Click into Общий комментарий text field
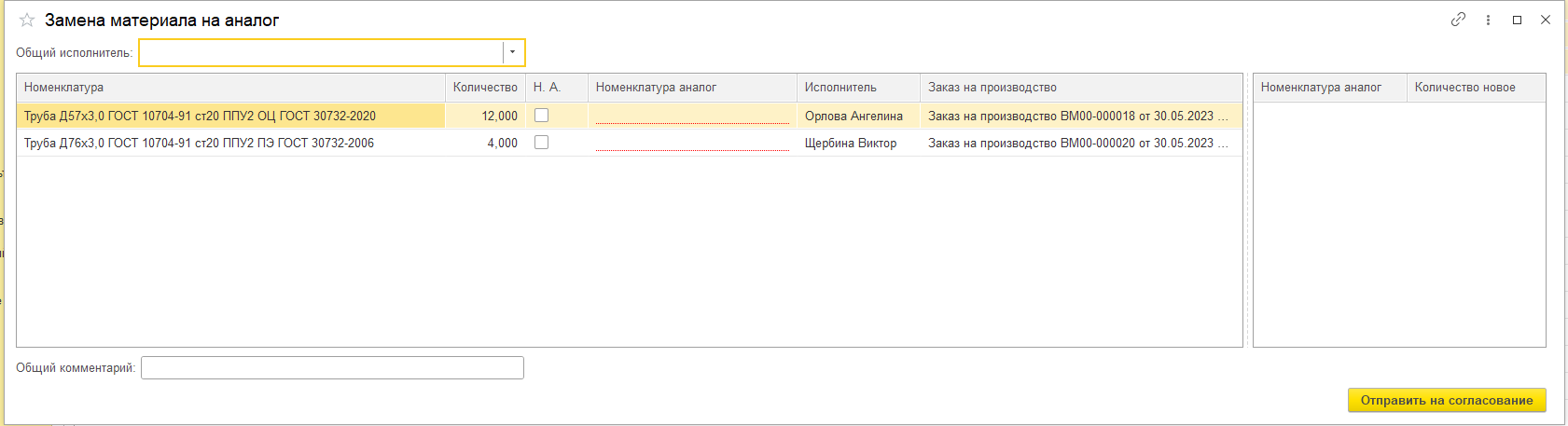Viewport: 1568px width, 426px height. point(332,368)
